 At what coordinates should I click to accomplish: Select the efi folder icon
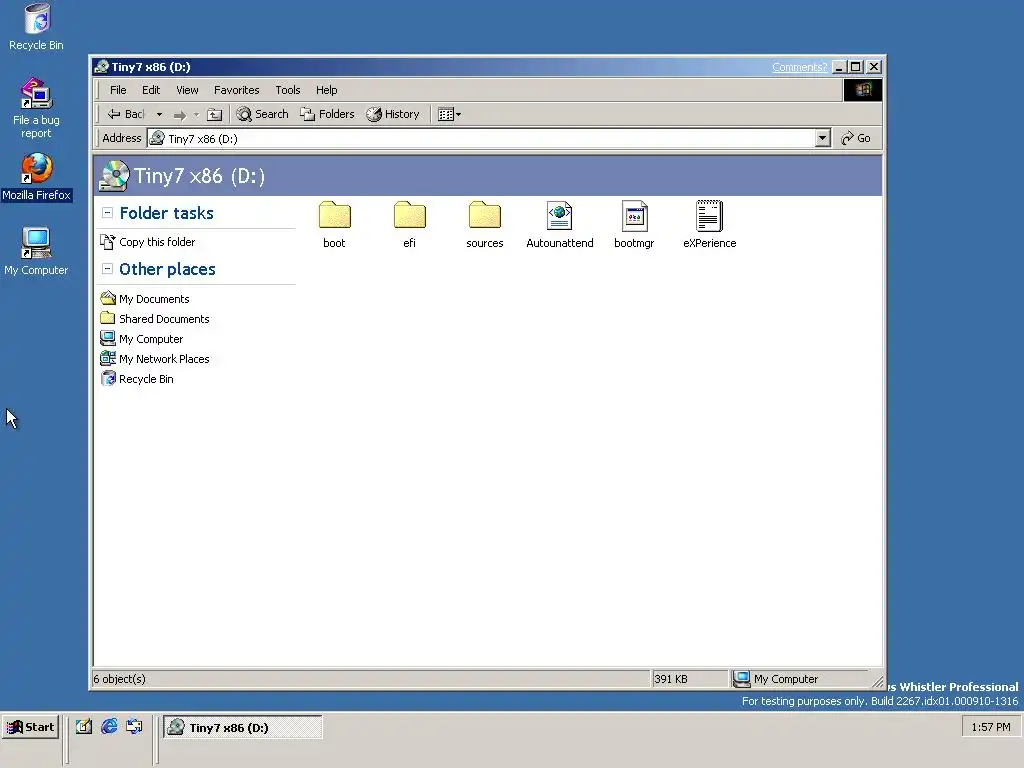click(409, 216)
